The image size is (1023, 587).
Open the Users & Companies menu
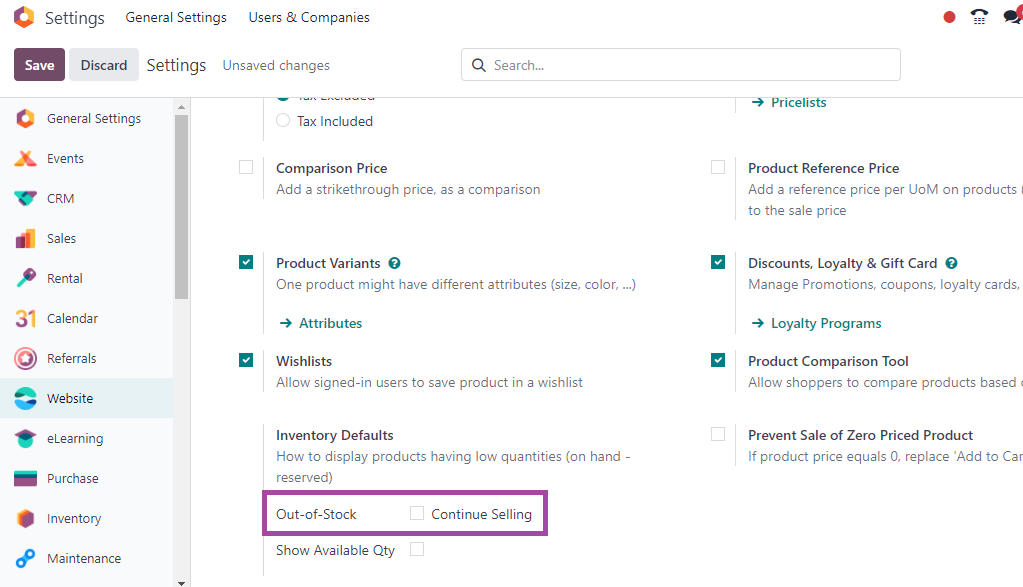(x=309, y=18)
